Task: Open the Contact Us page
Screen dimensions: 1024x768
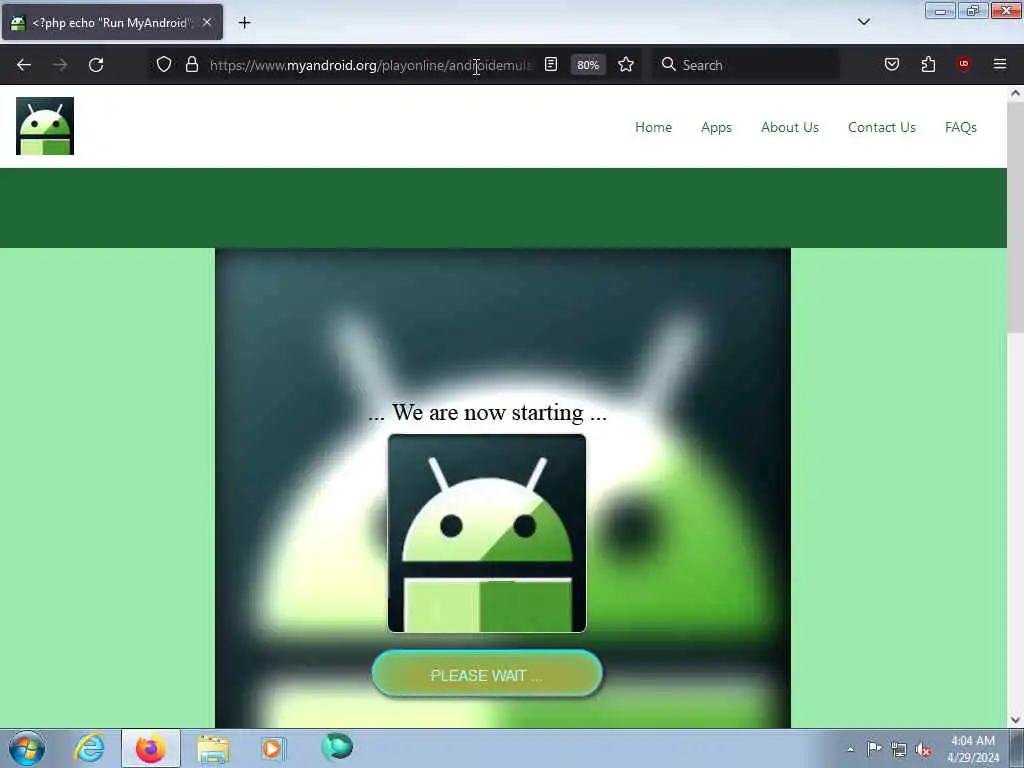Action: click(x=882, y=127)
